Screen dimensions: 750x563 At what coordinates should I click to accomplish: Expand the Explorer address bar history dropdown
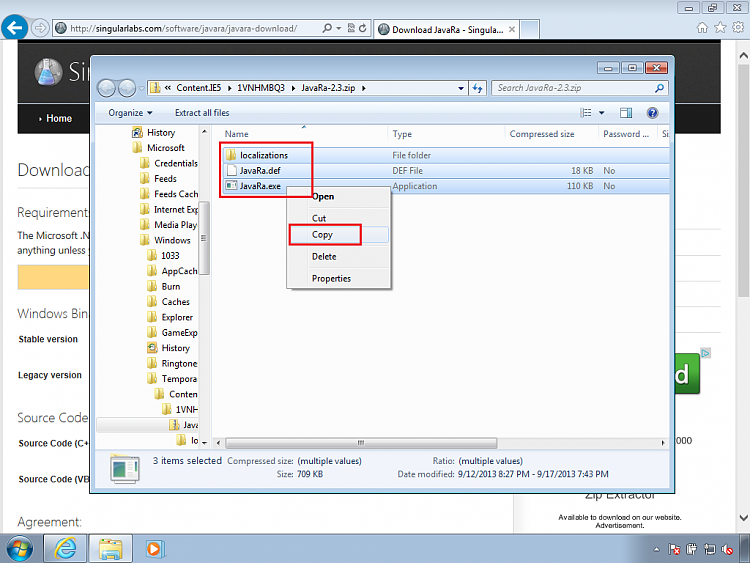coord(461,88)
